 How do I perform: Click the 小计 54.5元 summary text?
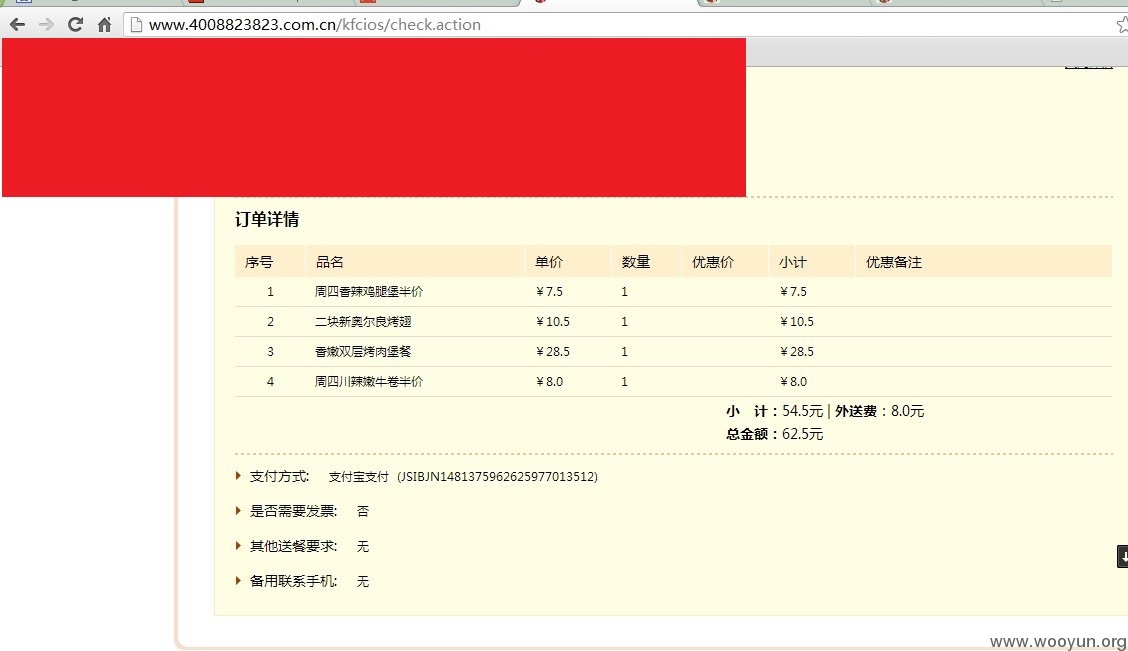click(x=774, y=411)
